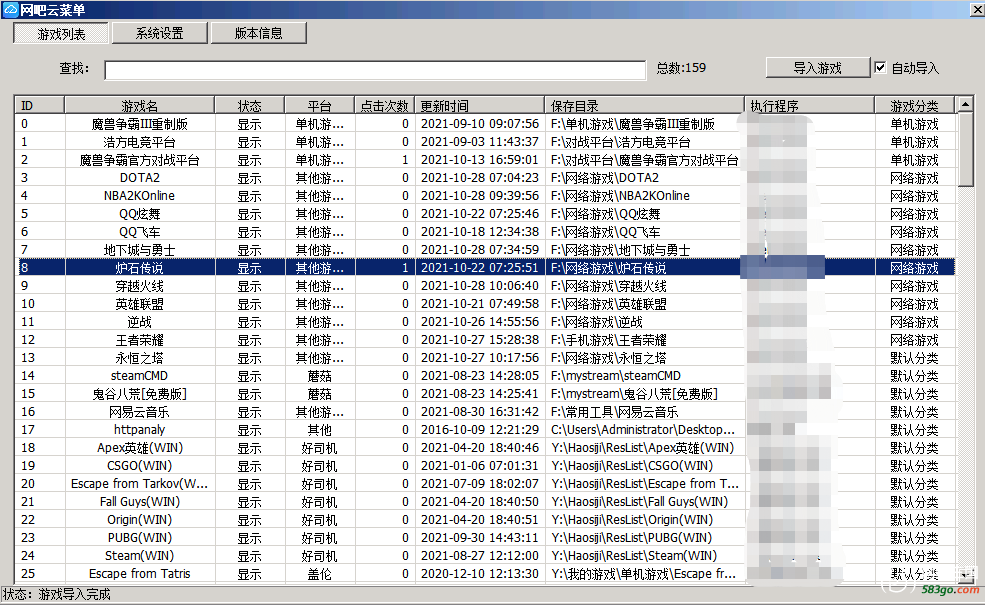Sort by the ID column header
This screenshot has width=985, height=605.
[40, 106]
